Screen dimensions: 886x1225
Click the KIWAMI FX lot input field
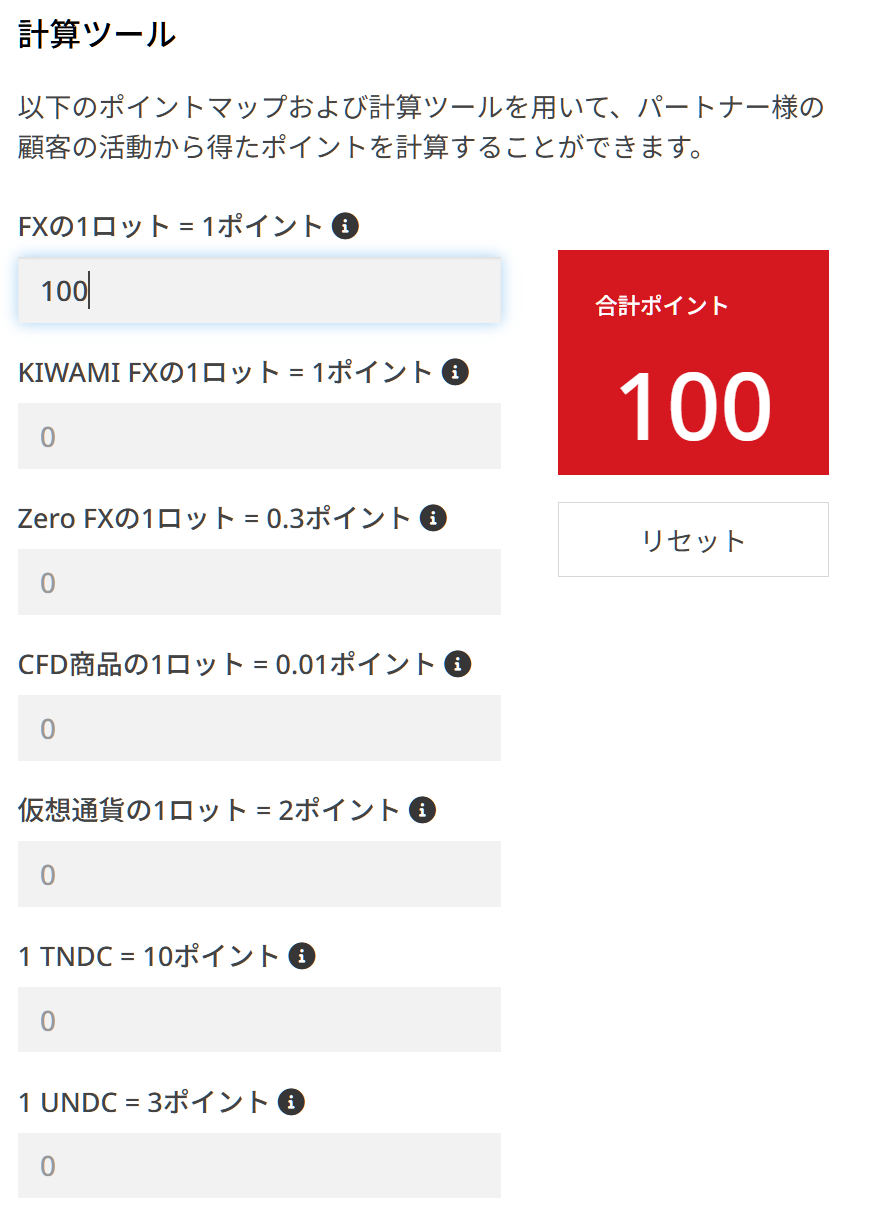259,436
